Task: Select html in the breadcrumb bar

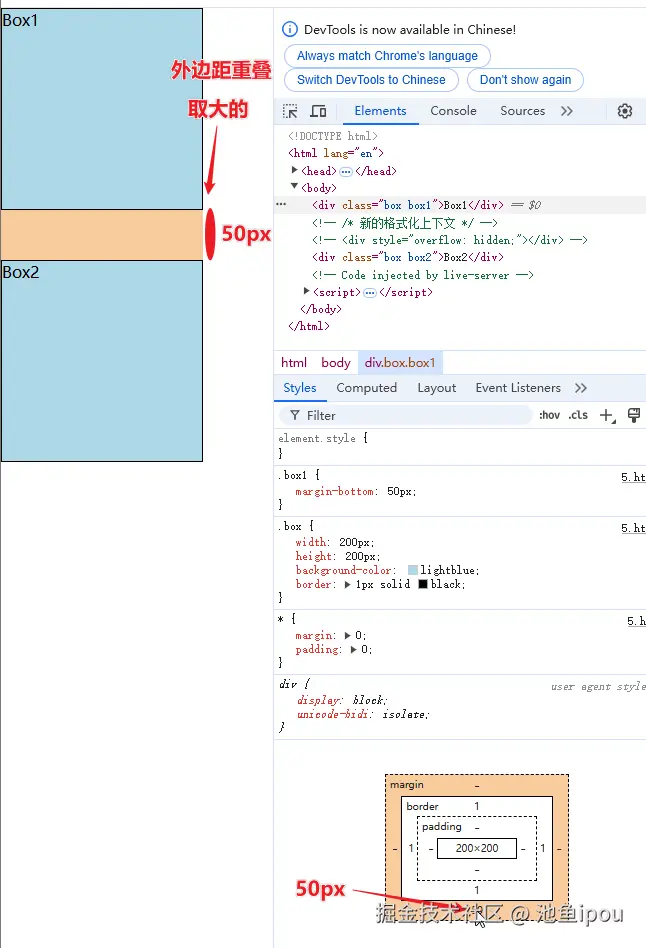Action: 294,363
